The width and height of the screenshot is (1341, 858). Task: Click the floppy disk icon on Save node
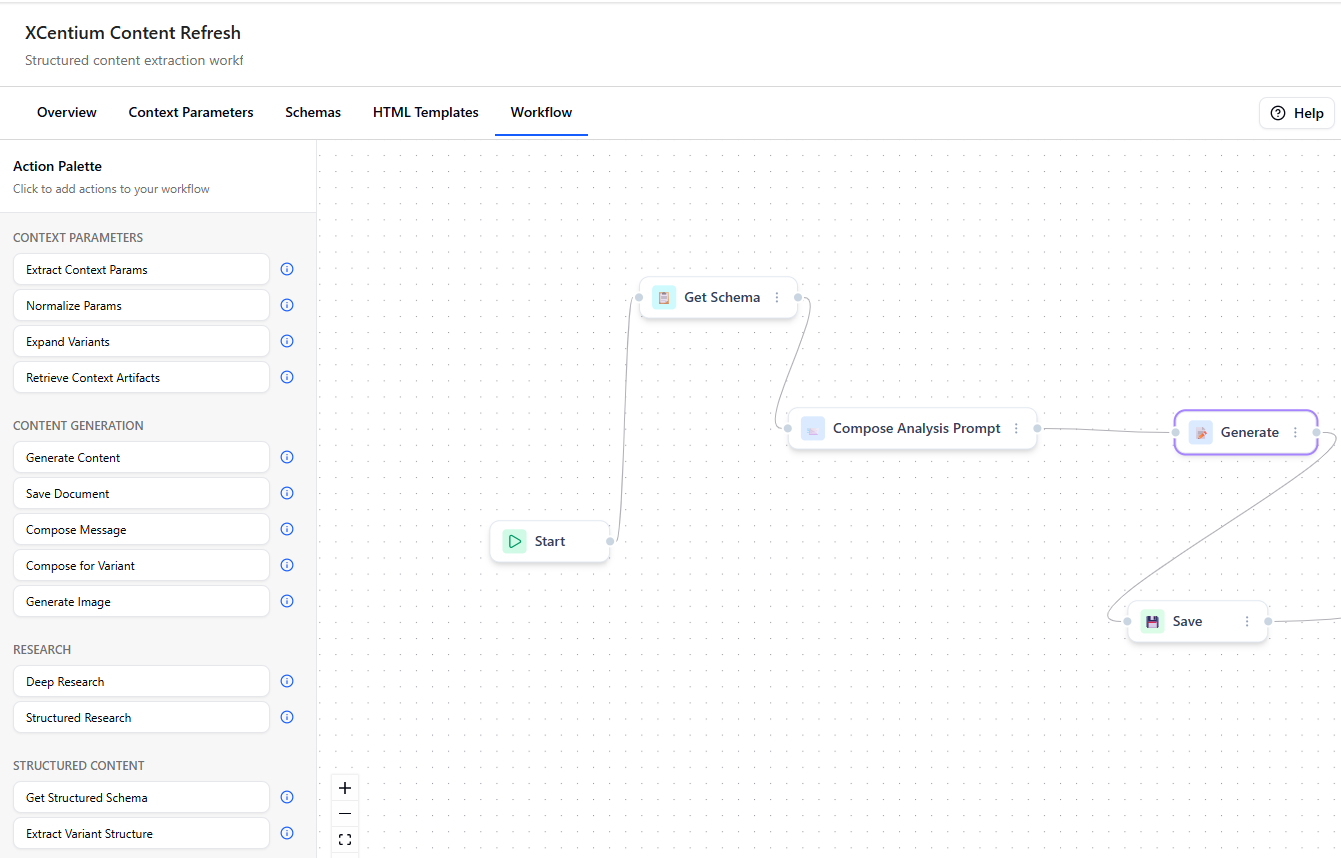tap(1152, 621)
